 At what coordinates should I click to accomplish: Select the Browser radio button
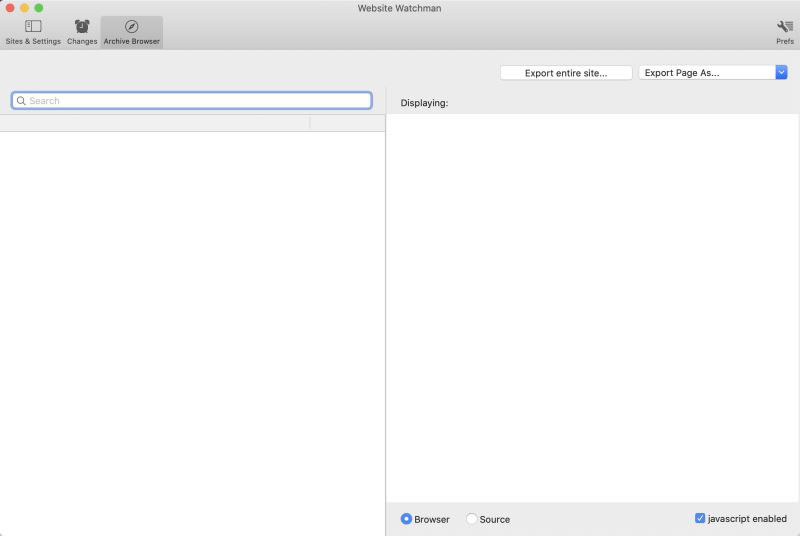[x=406, y=519]
